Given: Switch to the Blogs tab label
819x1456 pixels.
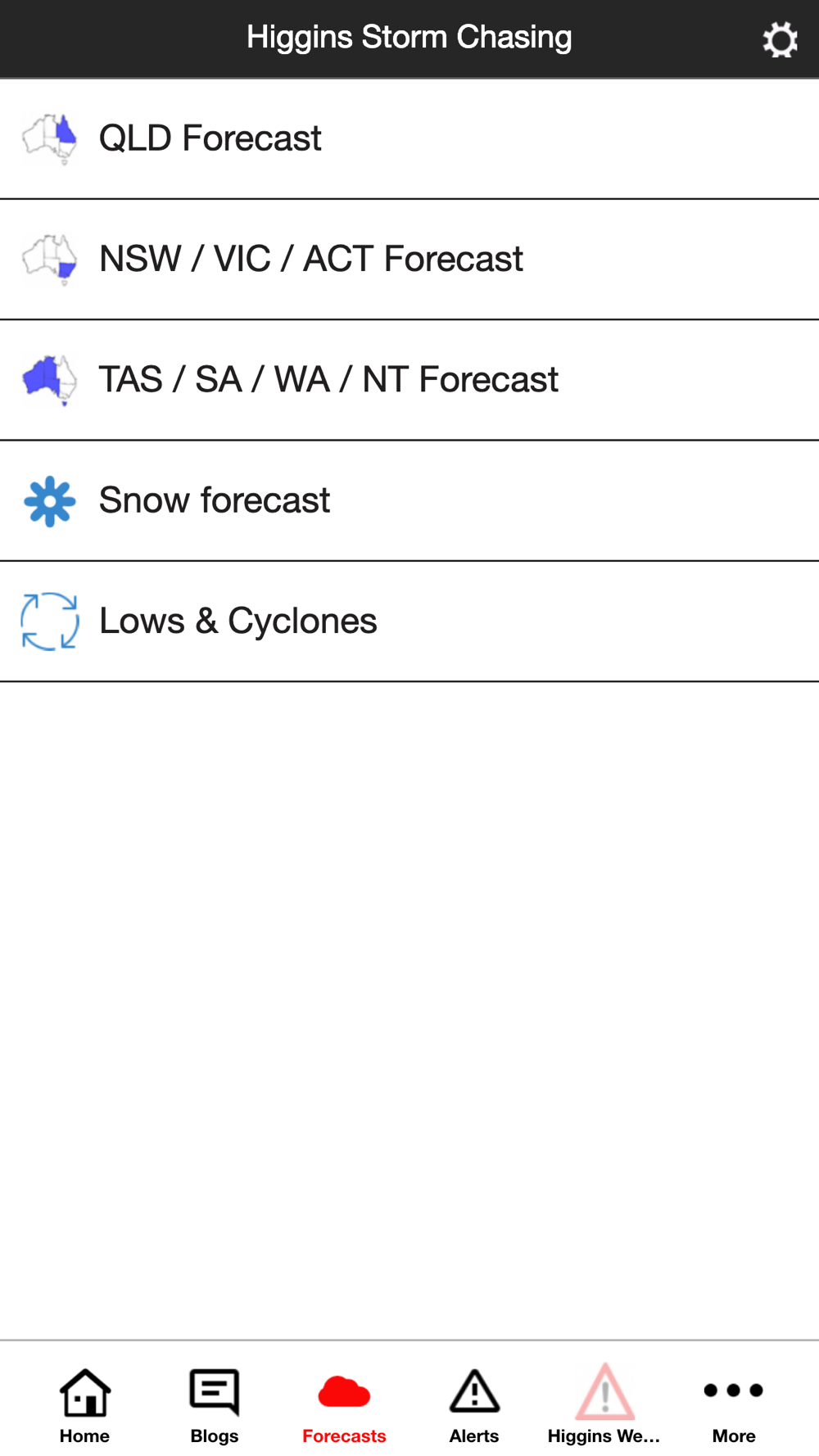Looking at the screenshot, I should pyautogui.click(x=215, y=1436).
